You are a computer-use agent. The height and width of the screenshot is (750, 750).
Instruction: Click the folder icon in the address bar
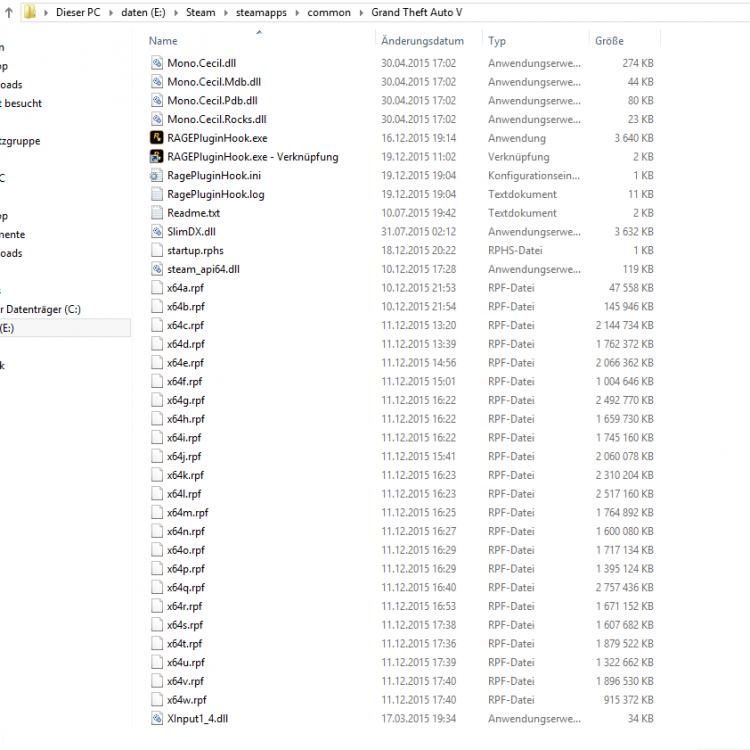click(30, 12)
